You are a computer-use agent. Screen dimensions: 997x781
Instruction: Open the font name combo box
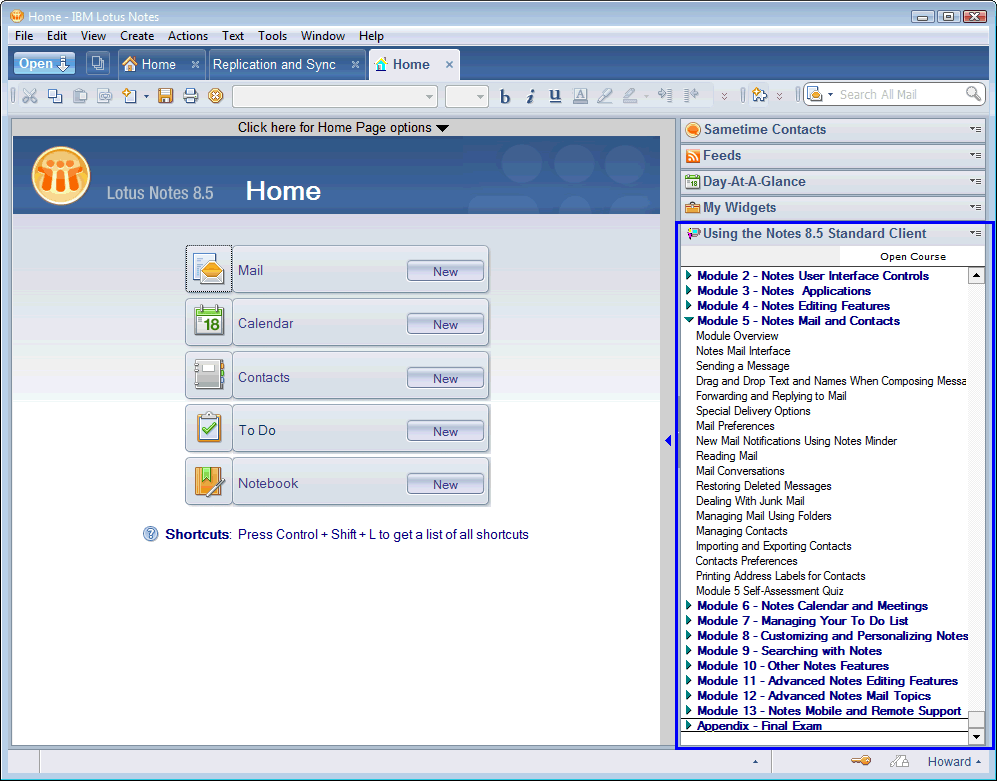335,97
